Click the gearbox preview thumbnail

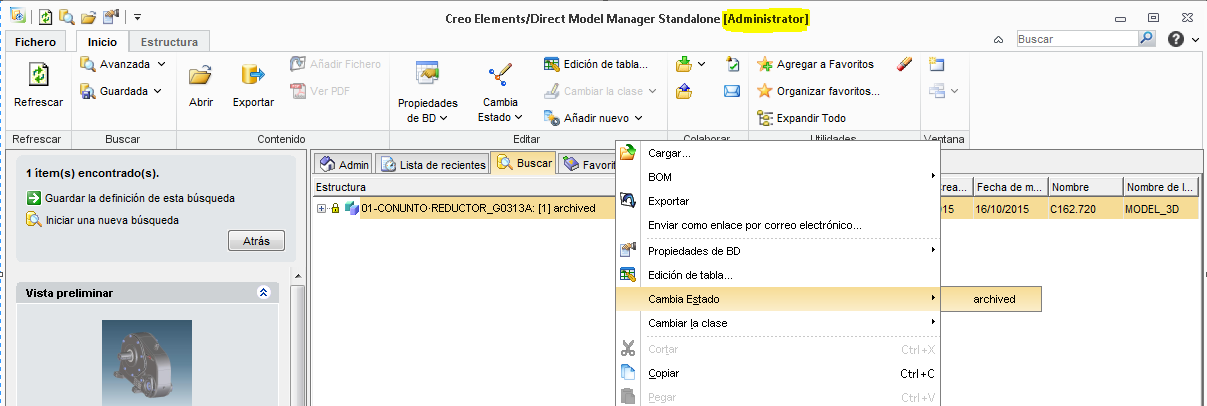[x=146, y=361]
